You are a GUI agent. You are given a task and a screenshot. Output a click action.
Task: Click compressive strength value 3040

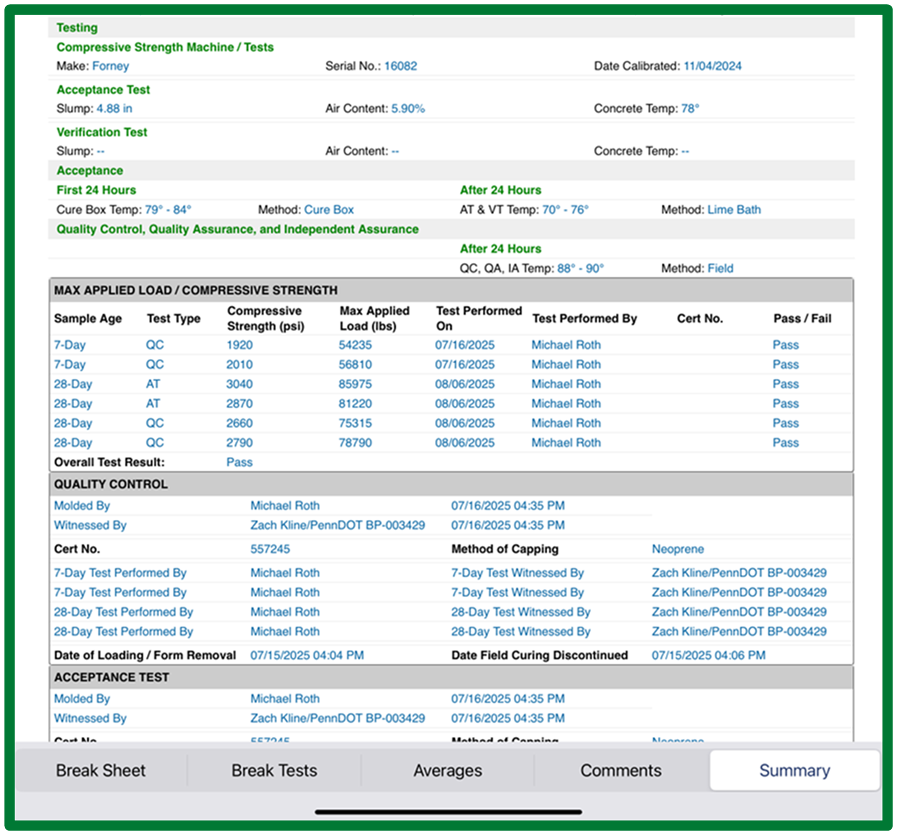point(239,384)
